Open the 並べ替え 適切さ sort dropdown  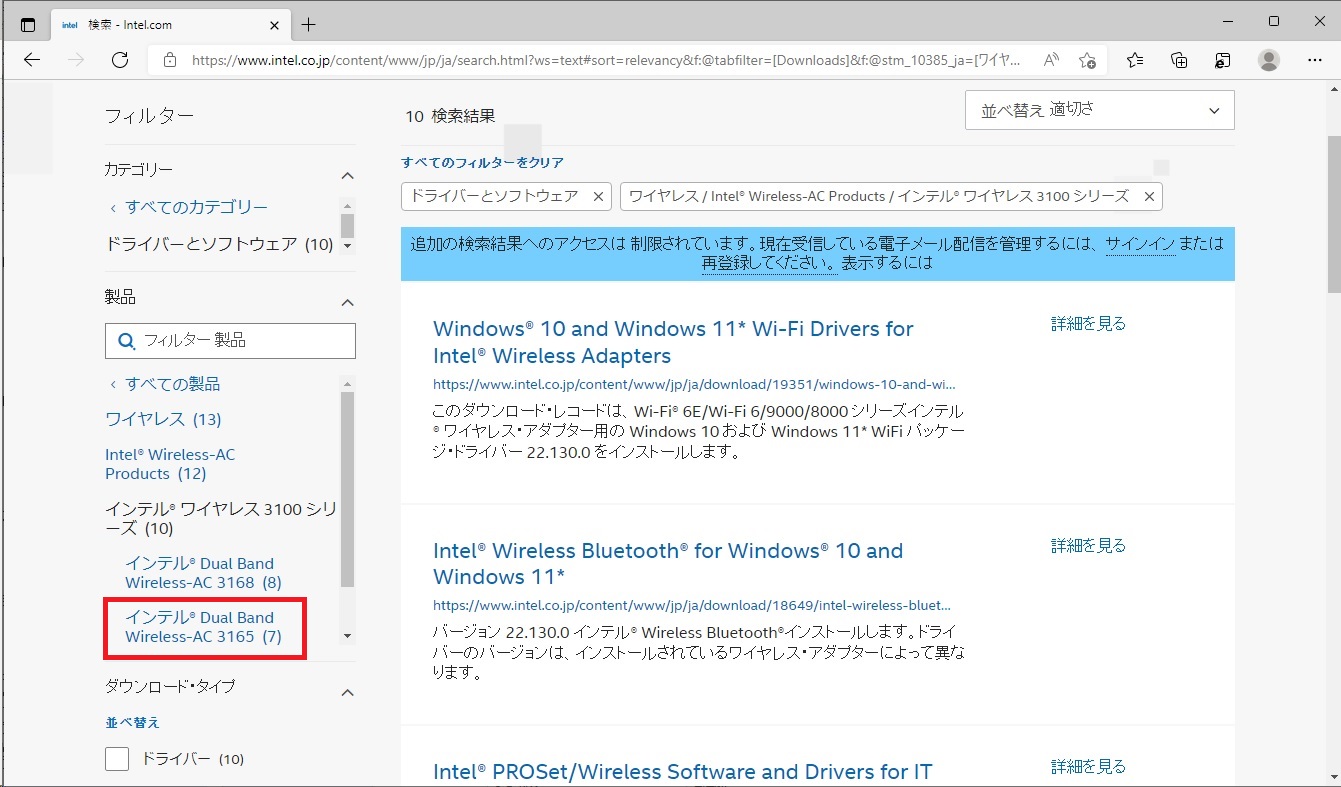[x=1100, y=110]
